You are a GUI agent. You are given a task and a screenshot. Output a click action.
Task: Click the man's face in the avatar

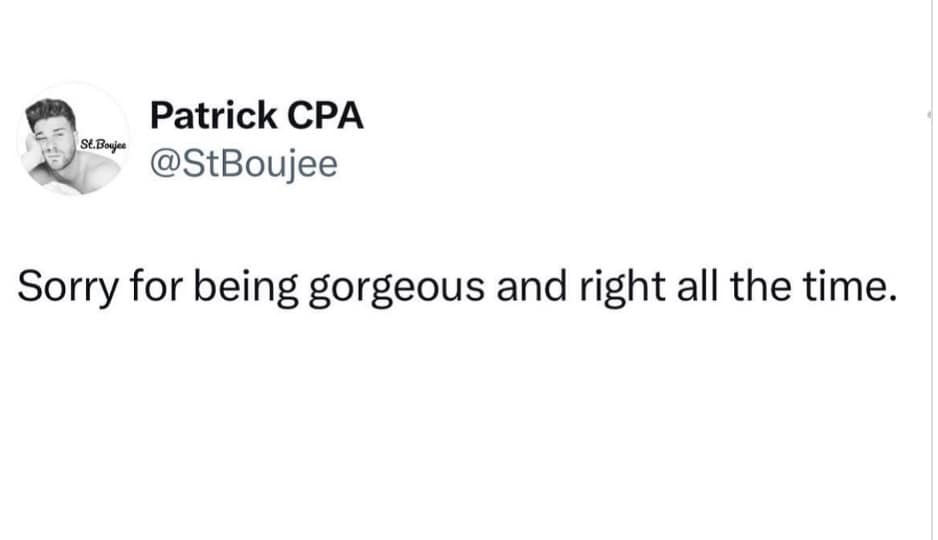click(54, 126)
